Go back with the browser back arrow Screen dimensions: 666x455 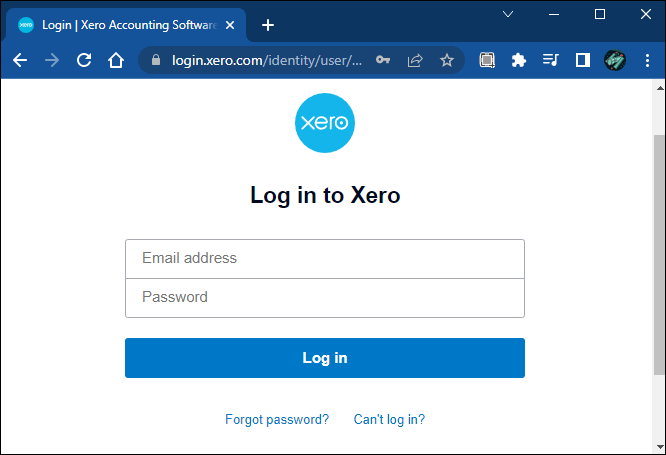(x=20, y=60)
